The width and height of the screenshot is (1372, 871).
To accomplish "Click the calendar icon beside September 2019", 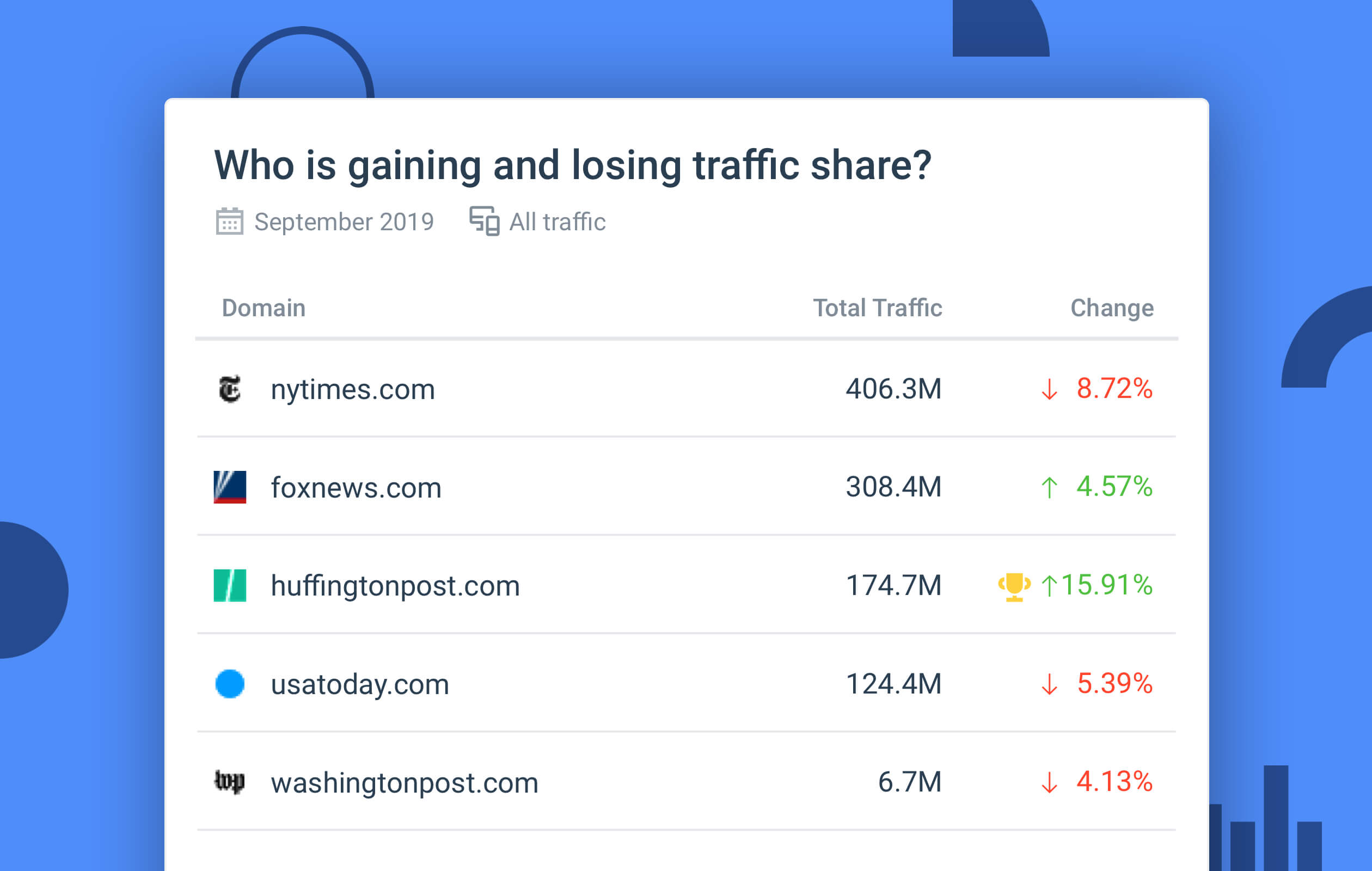I will click(x=229, y=222).
